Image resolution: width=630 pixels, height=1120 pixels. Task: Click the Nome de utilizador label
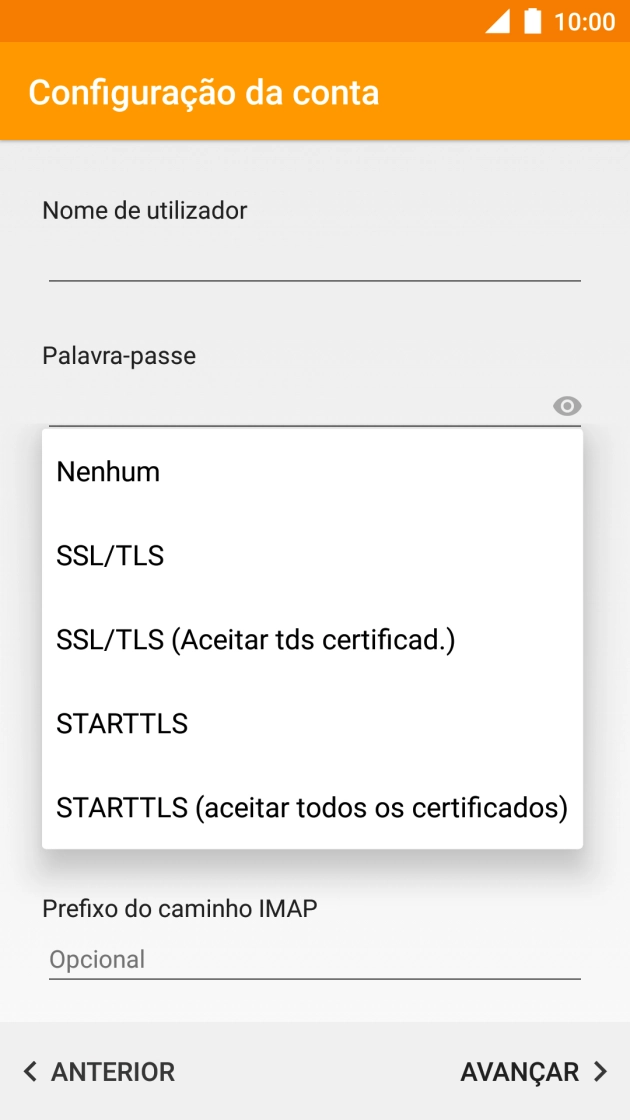coord(143,210)
